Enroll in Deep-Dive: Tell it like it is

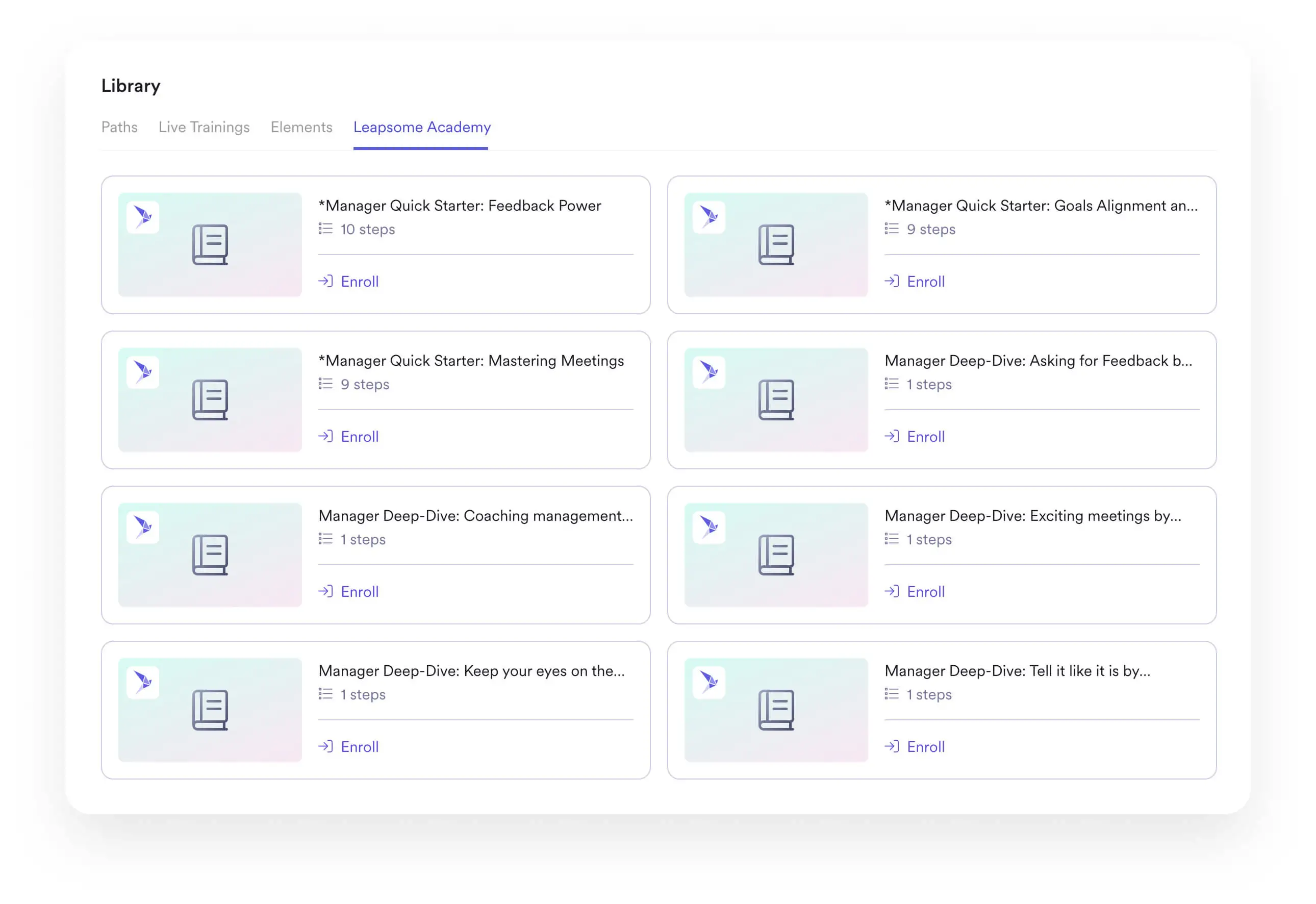point(915,747)
